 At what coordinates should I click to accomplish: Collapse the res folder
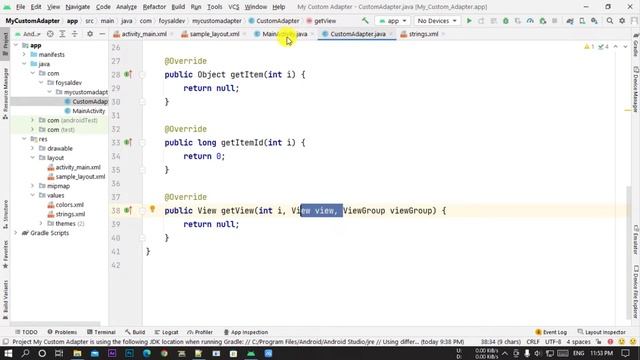click(x=24, y=139)
